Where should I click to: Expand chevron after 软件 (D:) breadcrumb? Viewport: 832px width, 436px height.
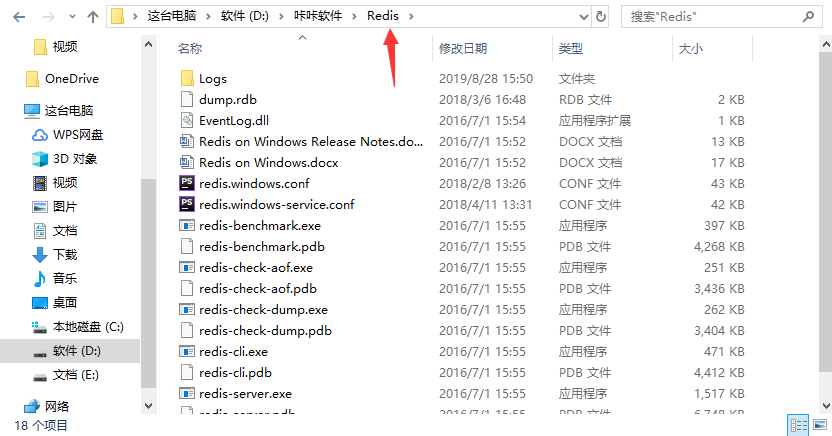pyautogui.click(x=281, y=16)
